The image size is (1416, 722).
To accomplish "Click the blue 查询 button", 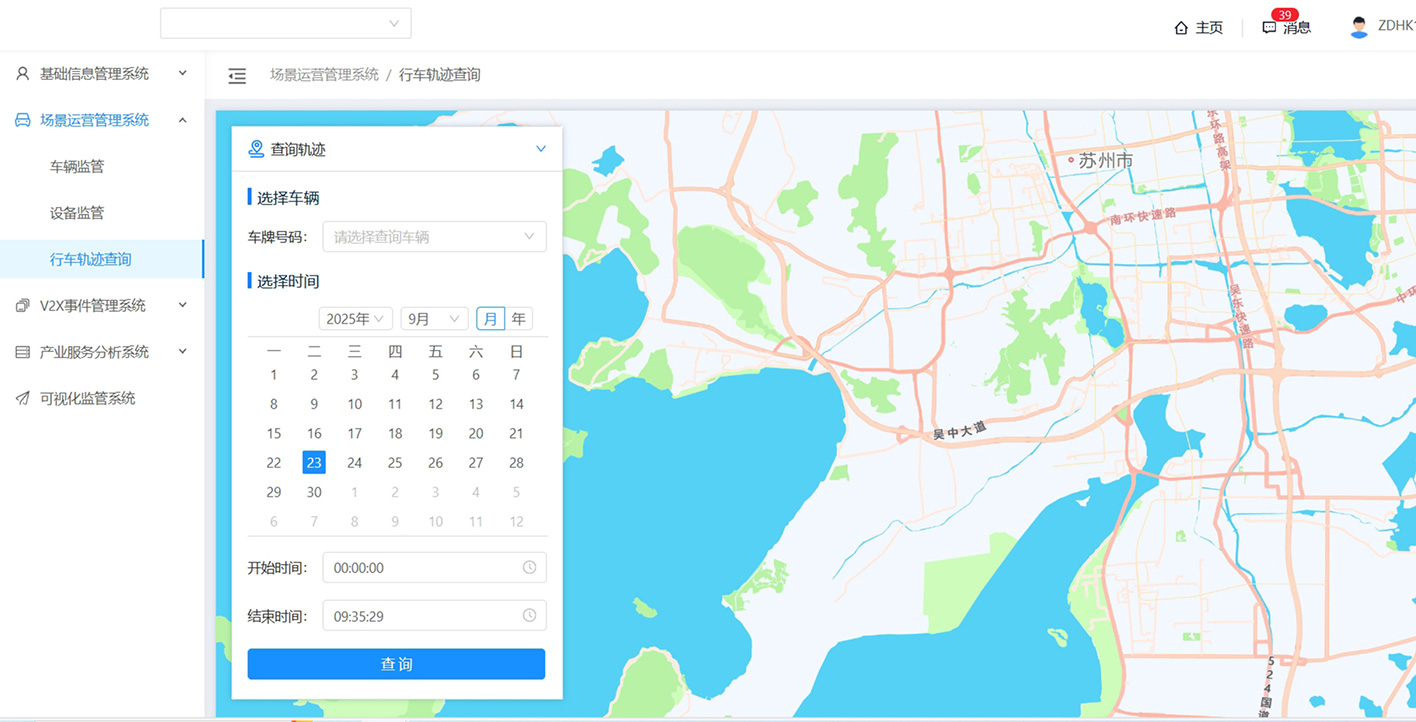I will [396, 664].
